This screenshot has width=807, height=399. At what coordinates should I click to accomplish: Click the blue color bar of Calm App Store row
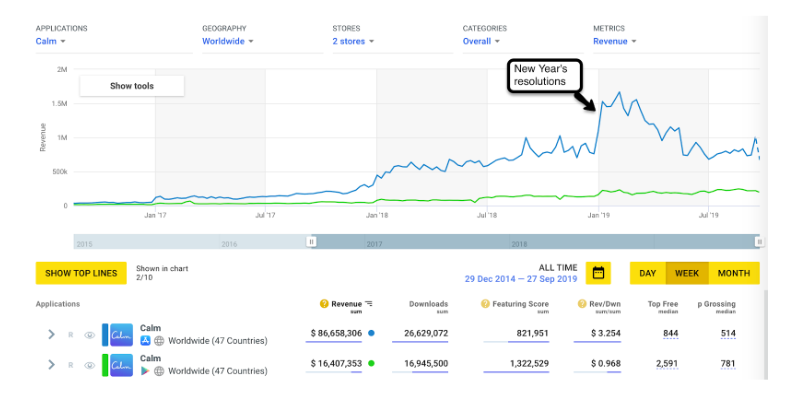[x=105, y=335]
